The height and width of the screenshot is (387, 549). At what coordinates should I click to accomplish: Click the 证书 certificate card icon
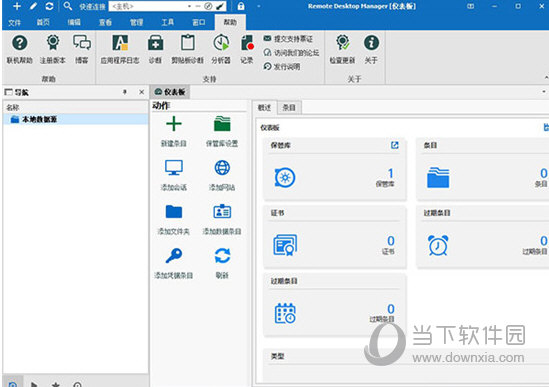coord(285,245)
